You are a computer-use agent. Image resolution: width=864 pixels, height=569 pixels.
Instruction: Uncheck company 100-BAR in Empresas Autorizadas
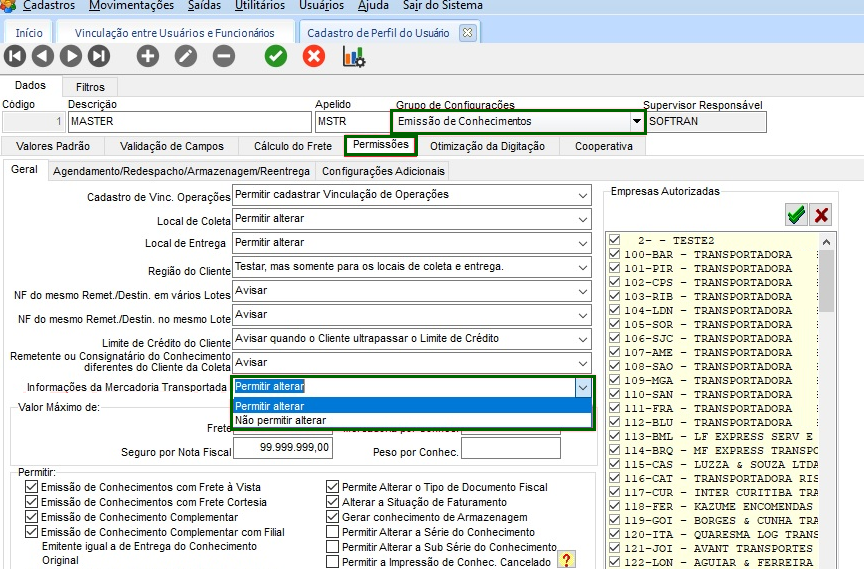[613, 255]
